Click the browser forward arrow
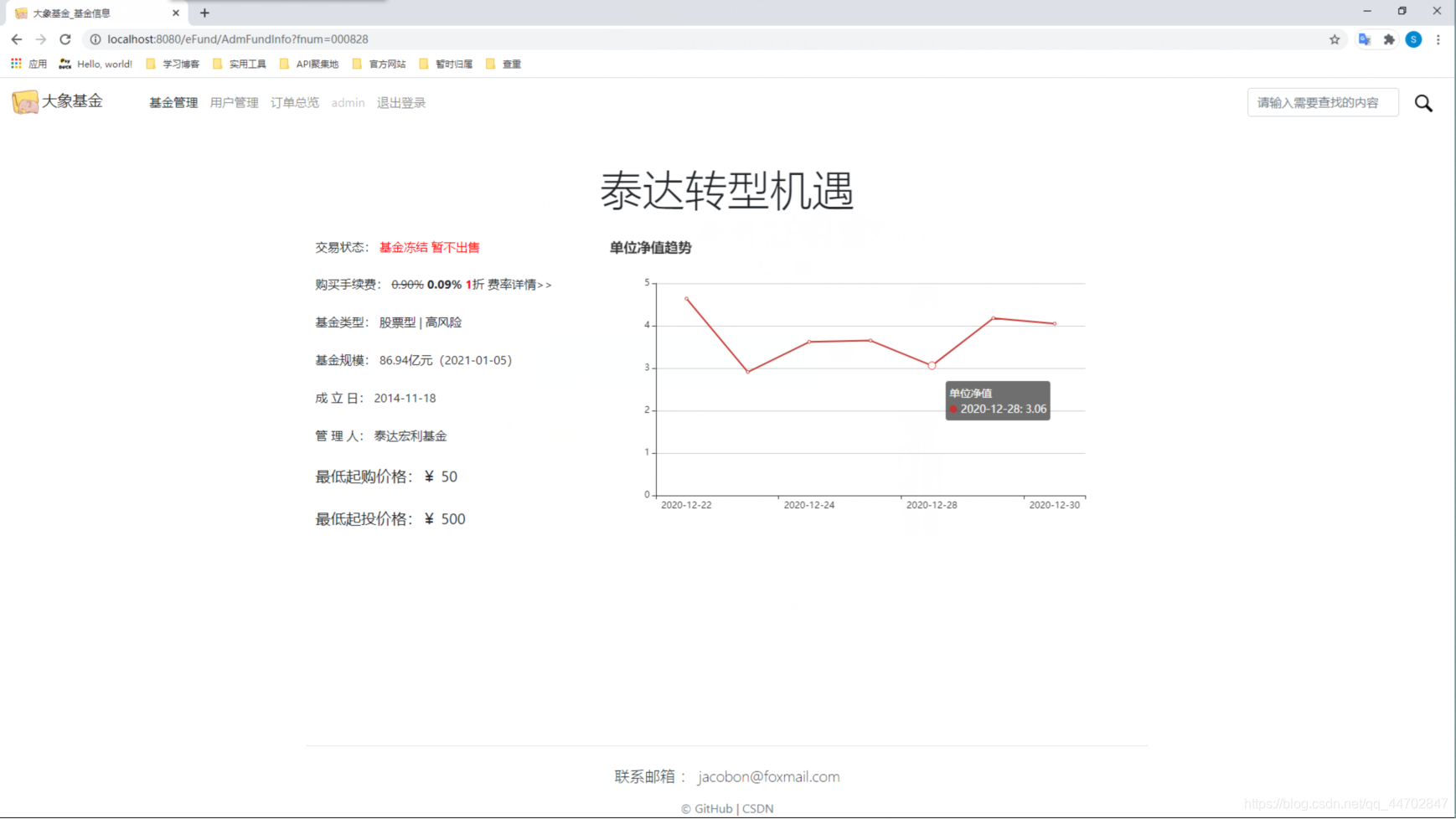1456x819 pixels. coord(41,39)
